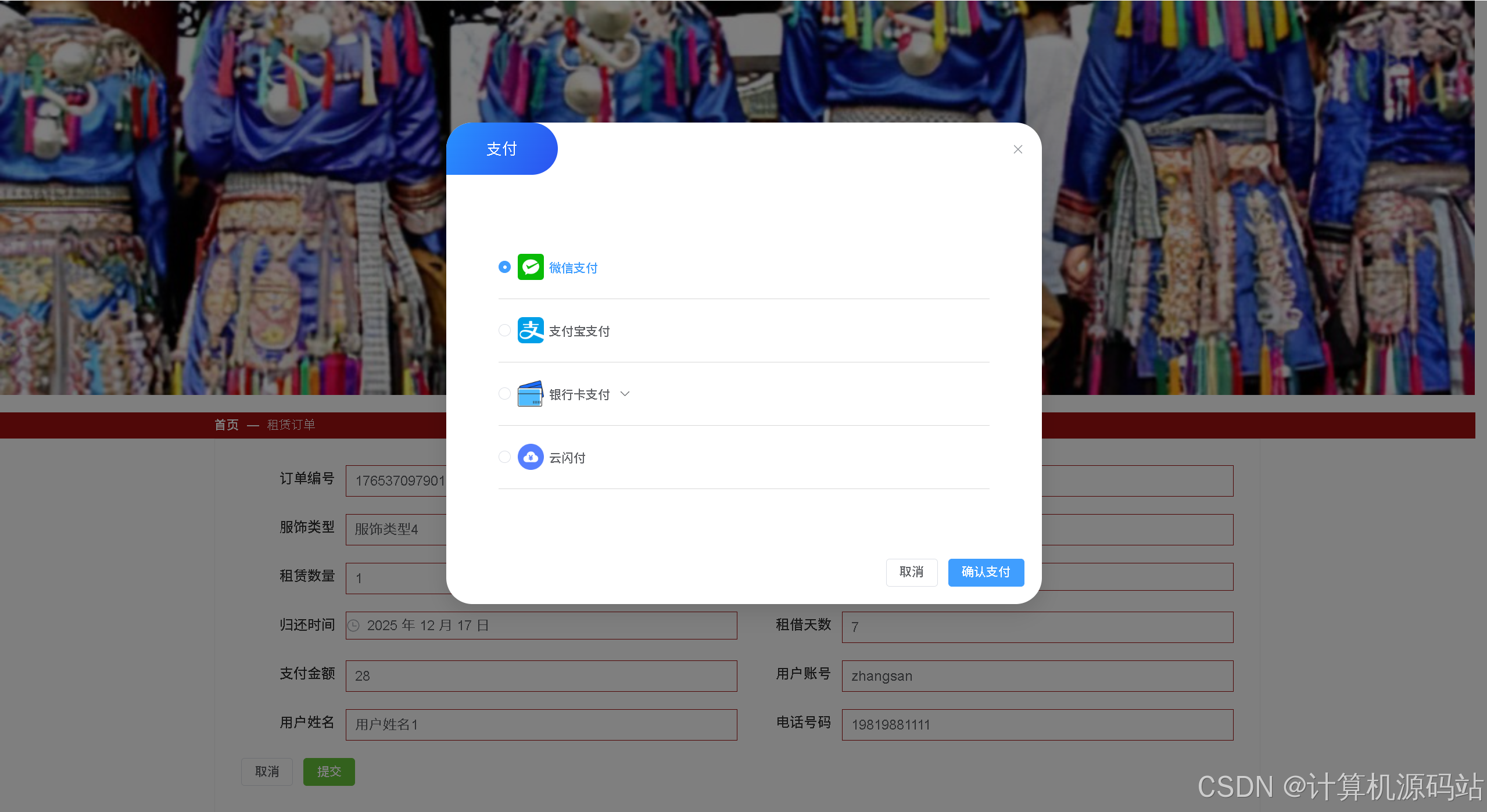Image resolution: width=1487 pixels, height=812 pixels.
Task: Click 取消 button below the order form
Action: pos(267,771)
